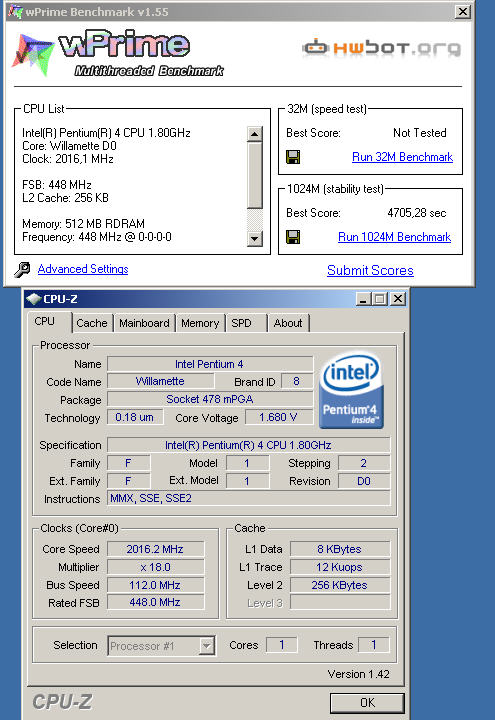Click the 32M Not Tested score
The width and height of the screenshot is (495, 720).
tap(420, 133)
